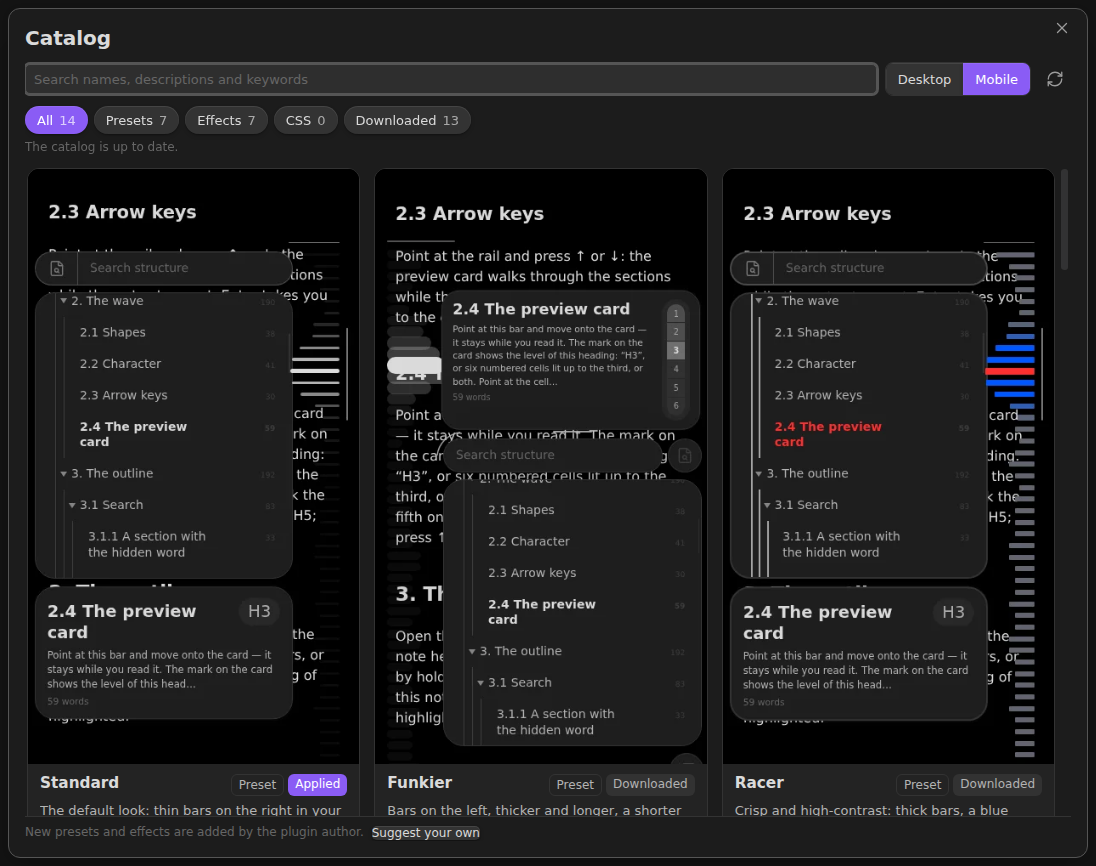Click the Preset tag on Racer card
This screenshot has height=866, width=1096.
(922, 784)
